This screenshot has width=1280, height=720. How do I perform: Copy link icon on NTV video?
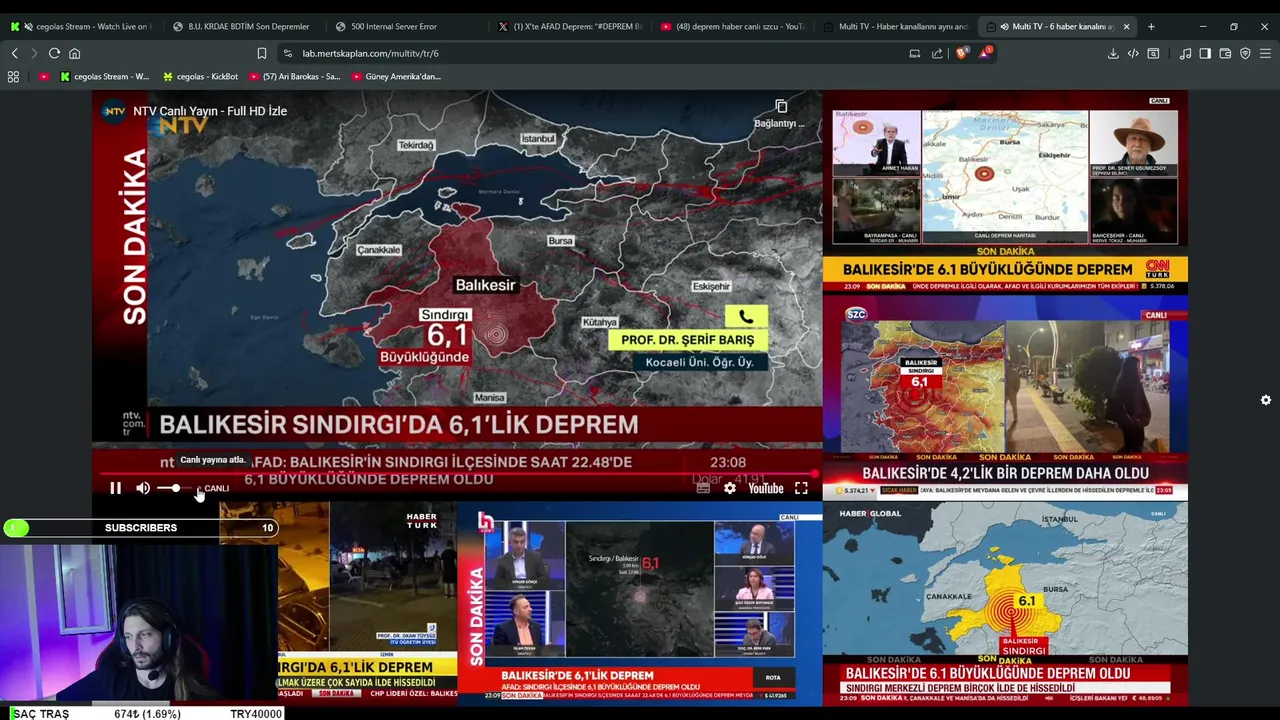click(781, 107)
